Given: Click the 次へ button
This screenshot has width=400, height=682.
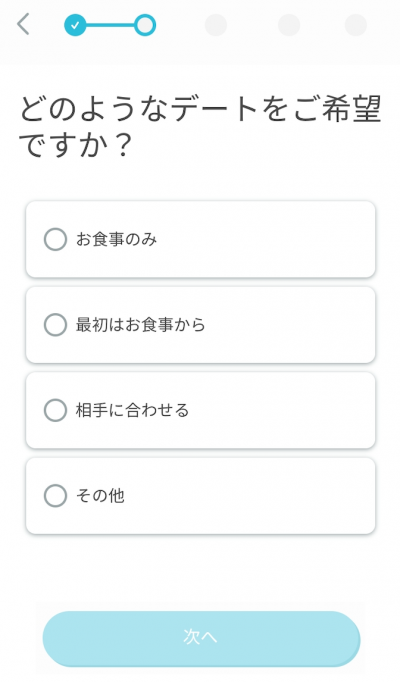Looking at the screenshot, I should [201, 639].
